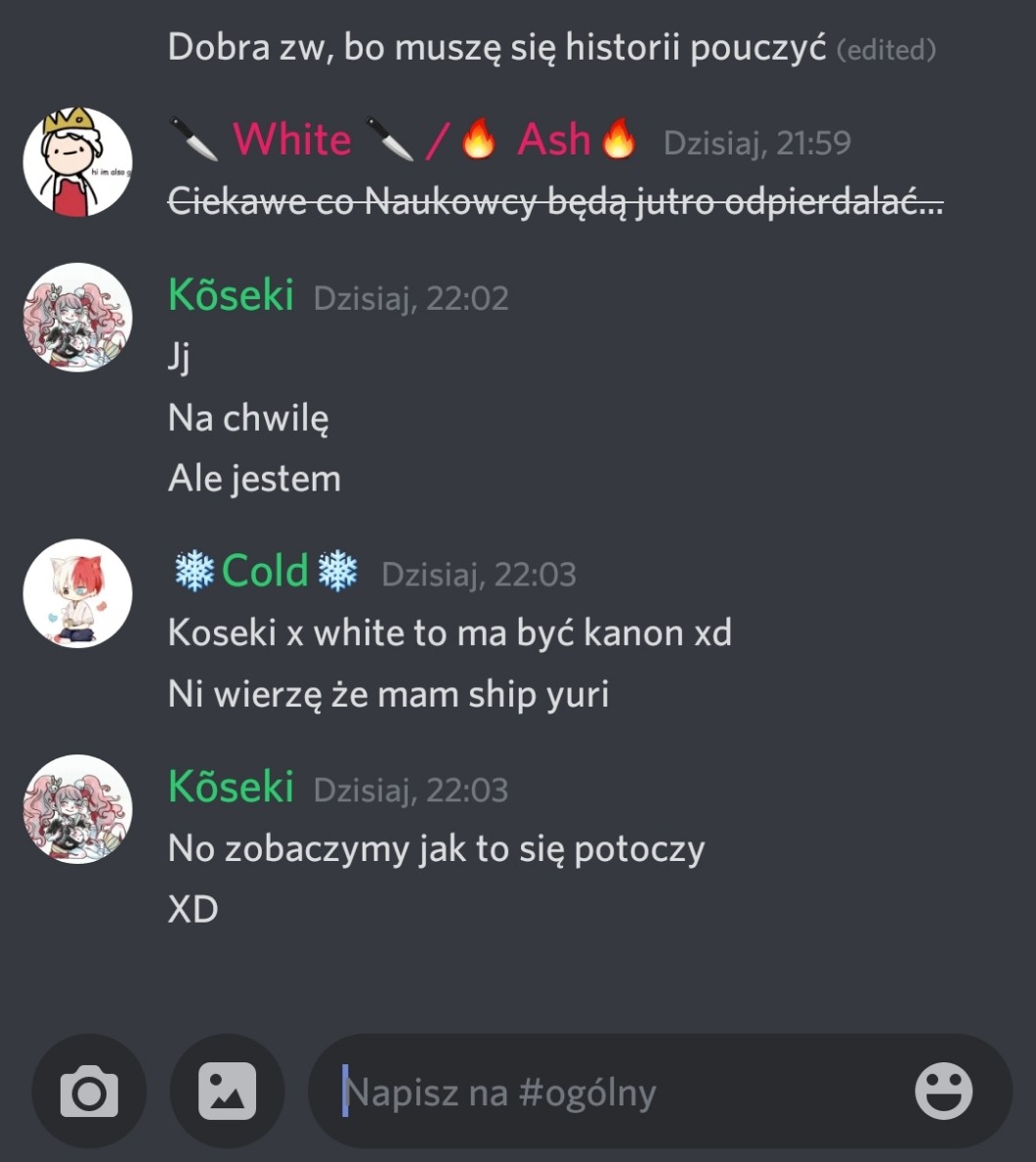
Task: Click the 'Dobra zw' edited message
Action: (552, 48)
